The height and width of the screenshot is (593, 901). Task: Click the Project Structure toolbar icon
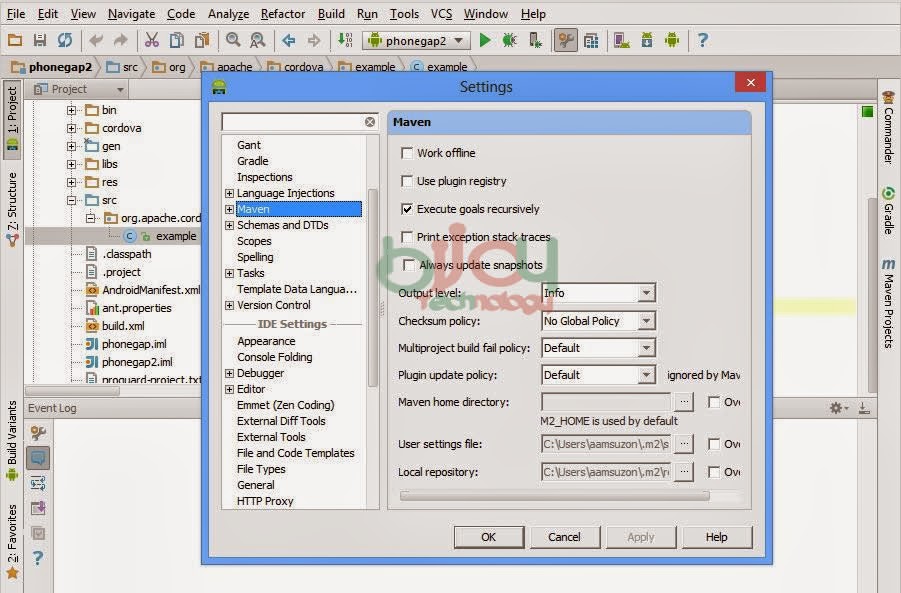591,40
